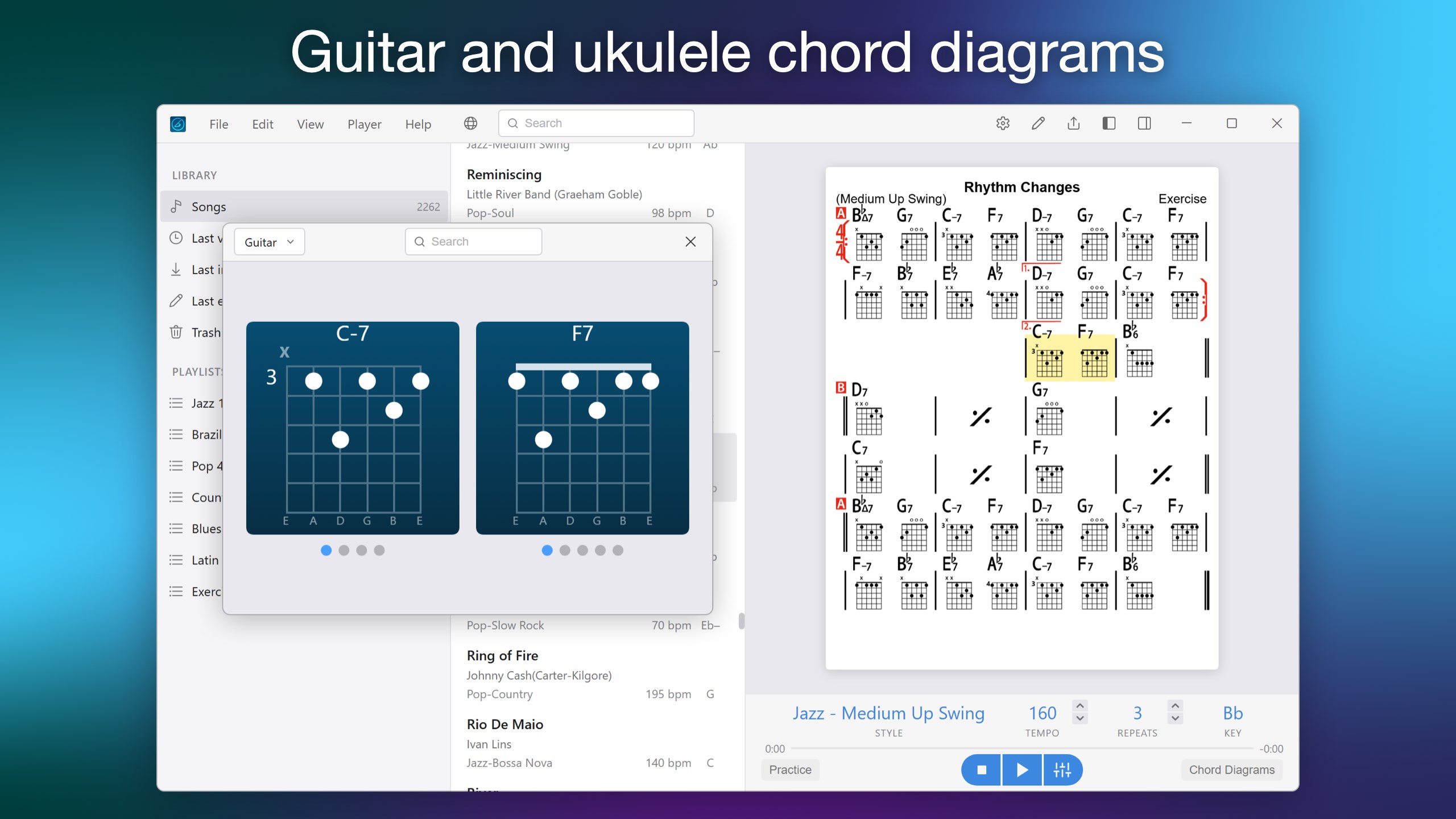Click the globe language icon

[470, 123]
